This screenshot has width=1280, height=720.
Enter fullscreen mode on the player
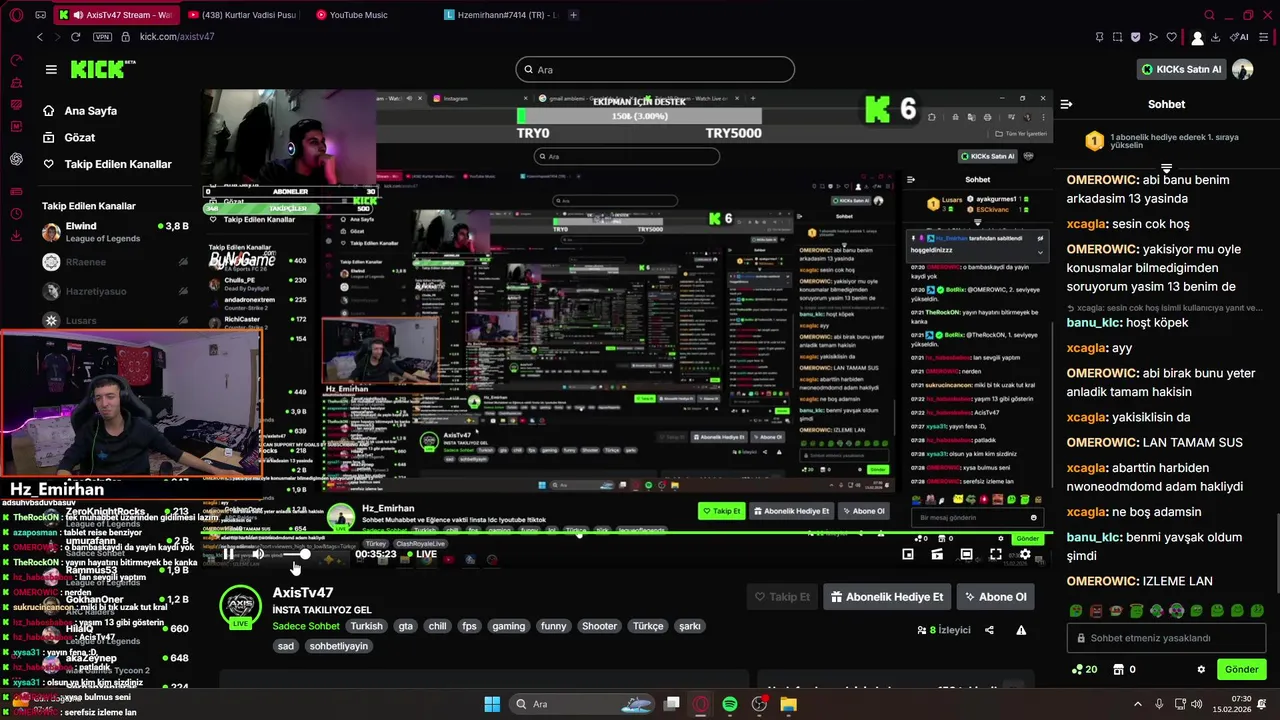996,554
